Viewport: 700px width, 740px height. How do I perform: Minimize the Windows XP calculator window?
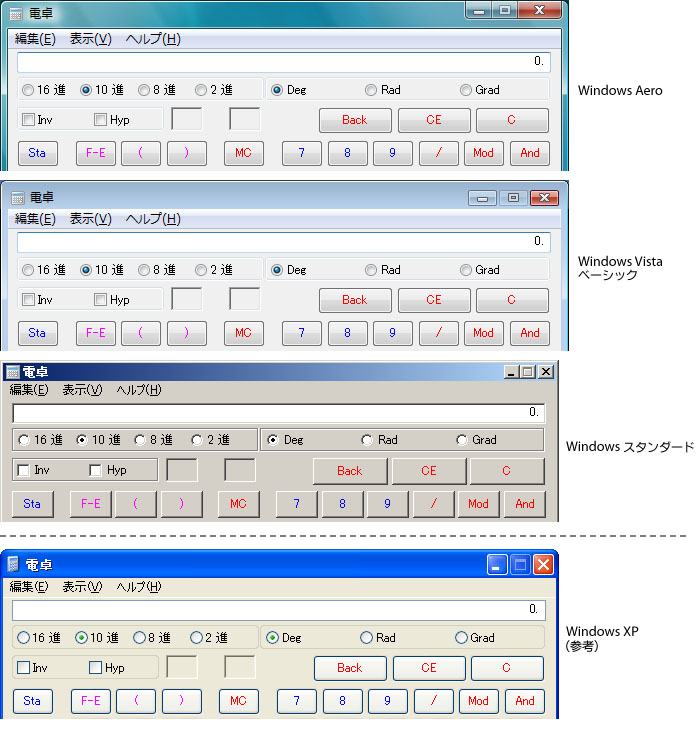tap(497, 564)
